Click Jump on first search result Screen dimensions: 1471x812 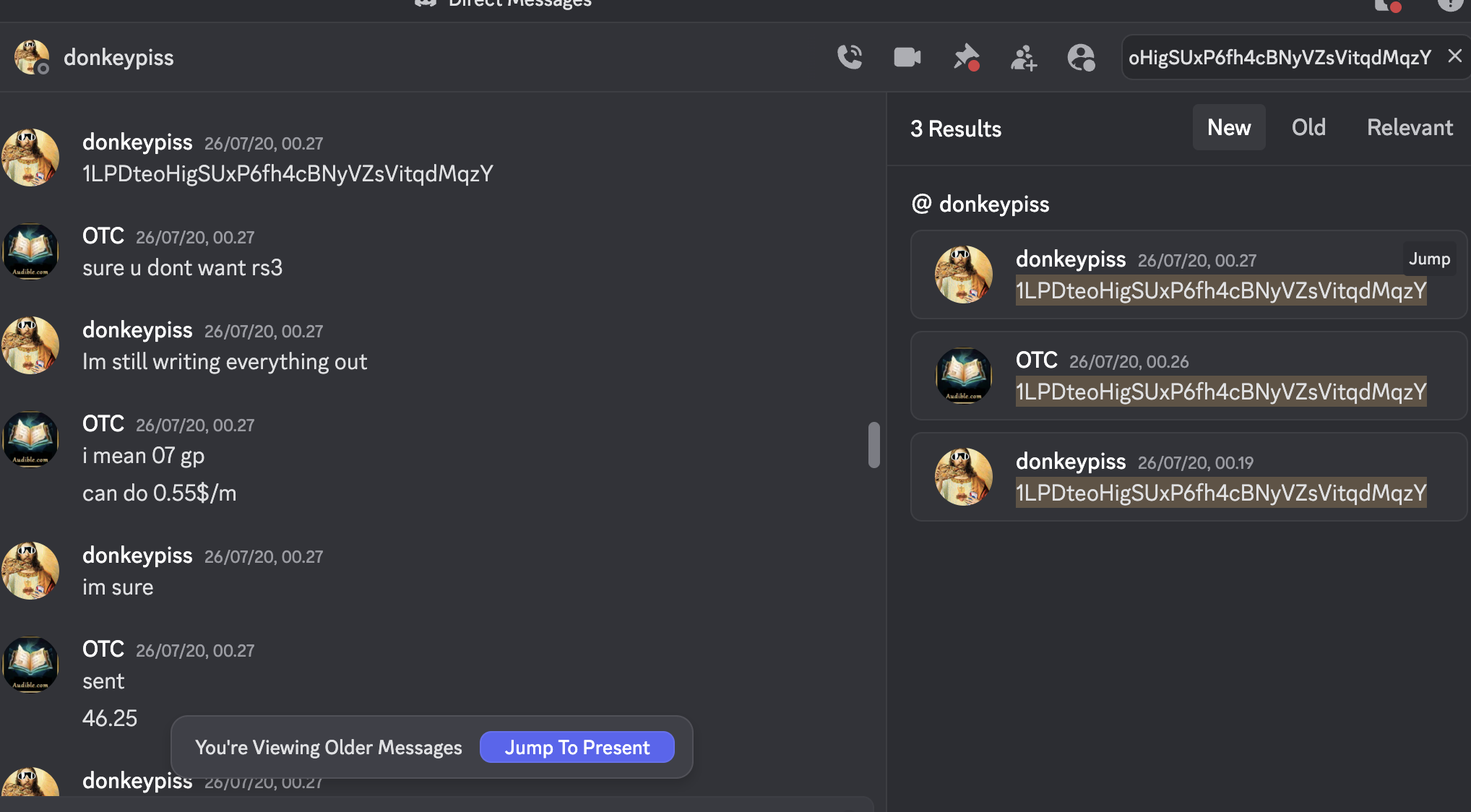click(1428, 259)
